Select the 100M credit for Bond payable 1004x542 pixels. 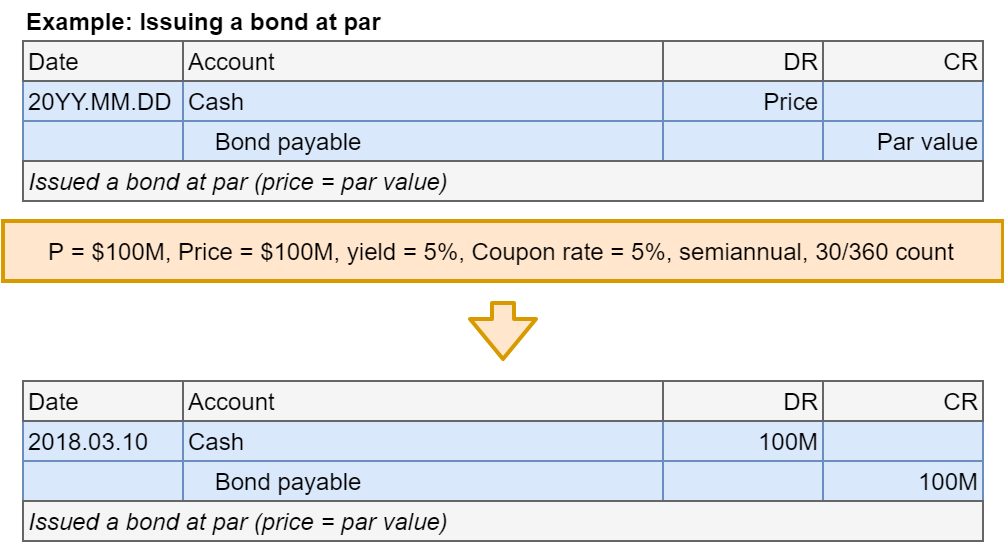903,482
